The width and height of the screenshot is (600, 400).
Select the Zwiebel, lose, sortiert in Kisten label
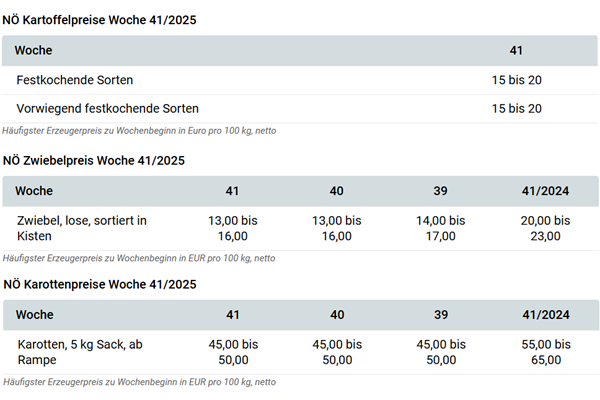[82, 228]
